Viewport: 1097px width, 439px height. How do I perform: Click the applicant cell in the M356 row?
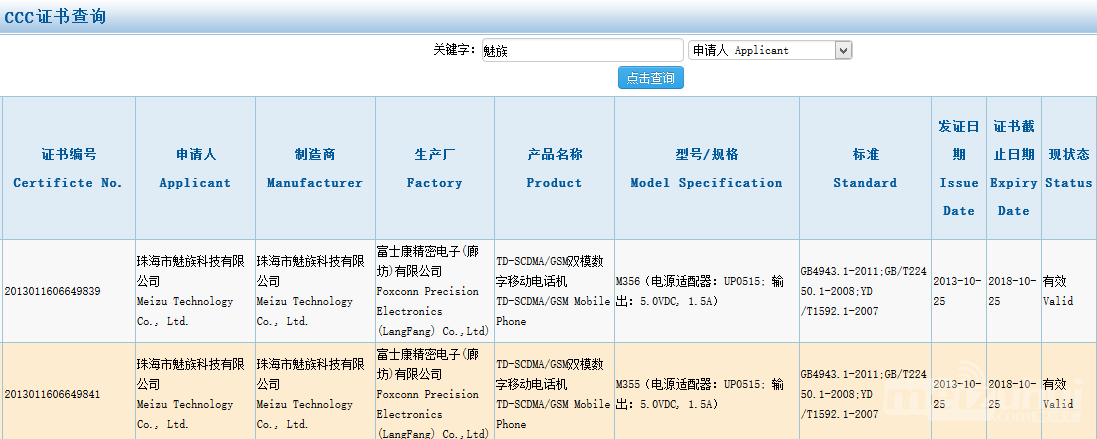(195, 291)
